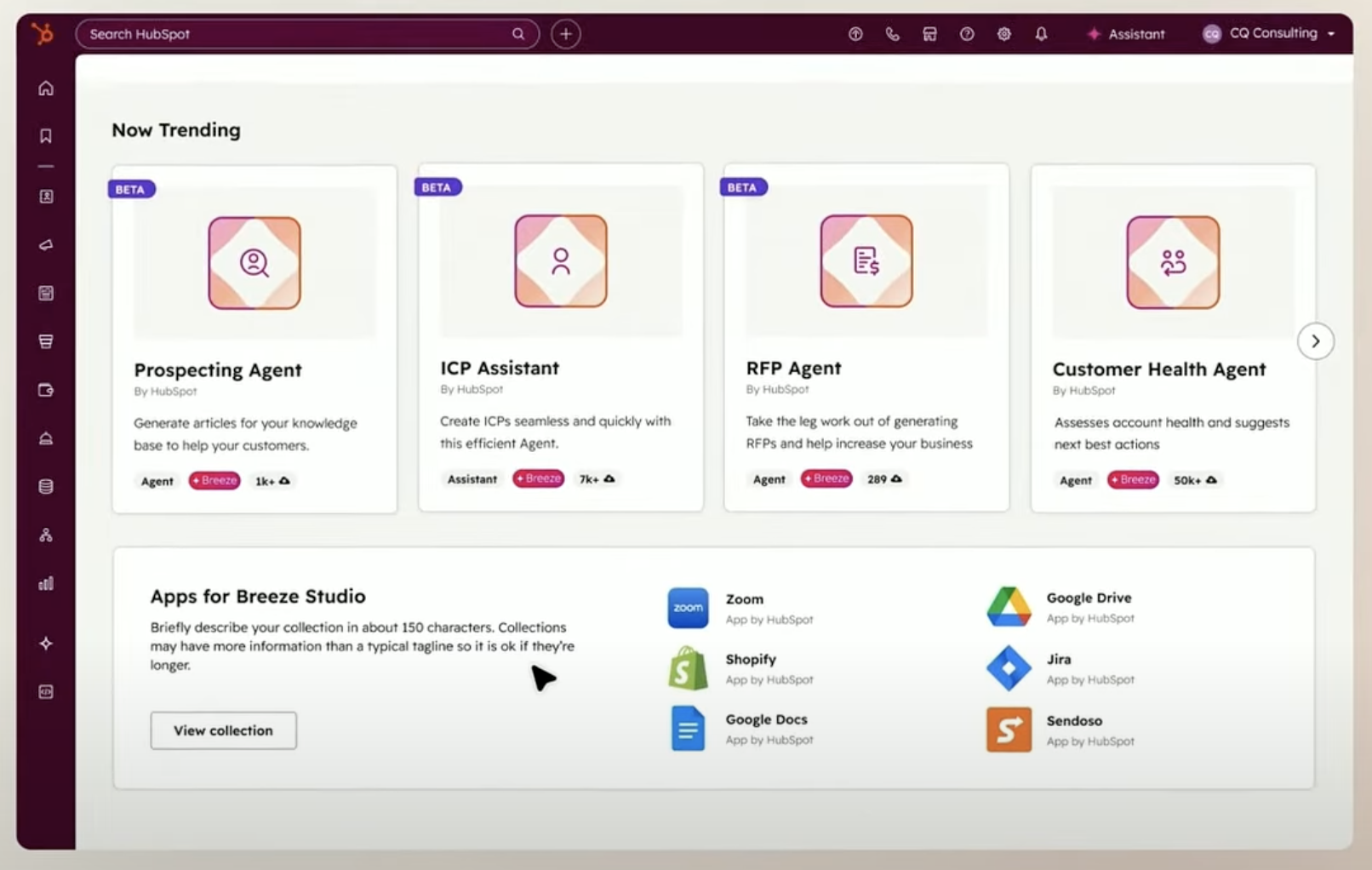1372x870 pixels.
Task: Open the ICP Assistant title
Action: tap(500, 368)
